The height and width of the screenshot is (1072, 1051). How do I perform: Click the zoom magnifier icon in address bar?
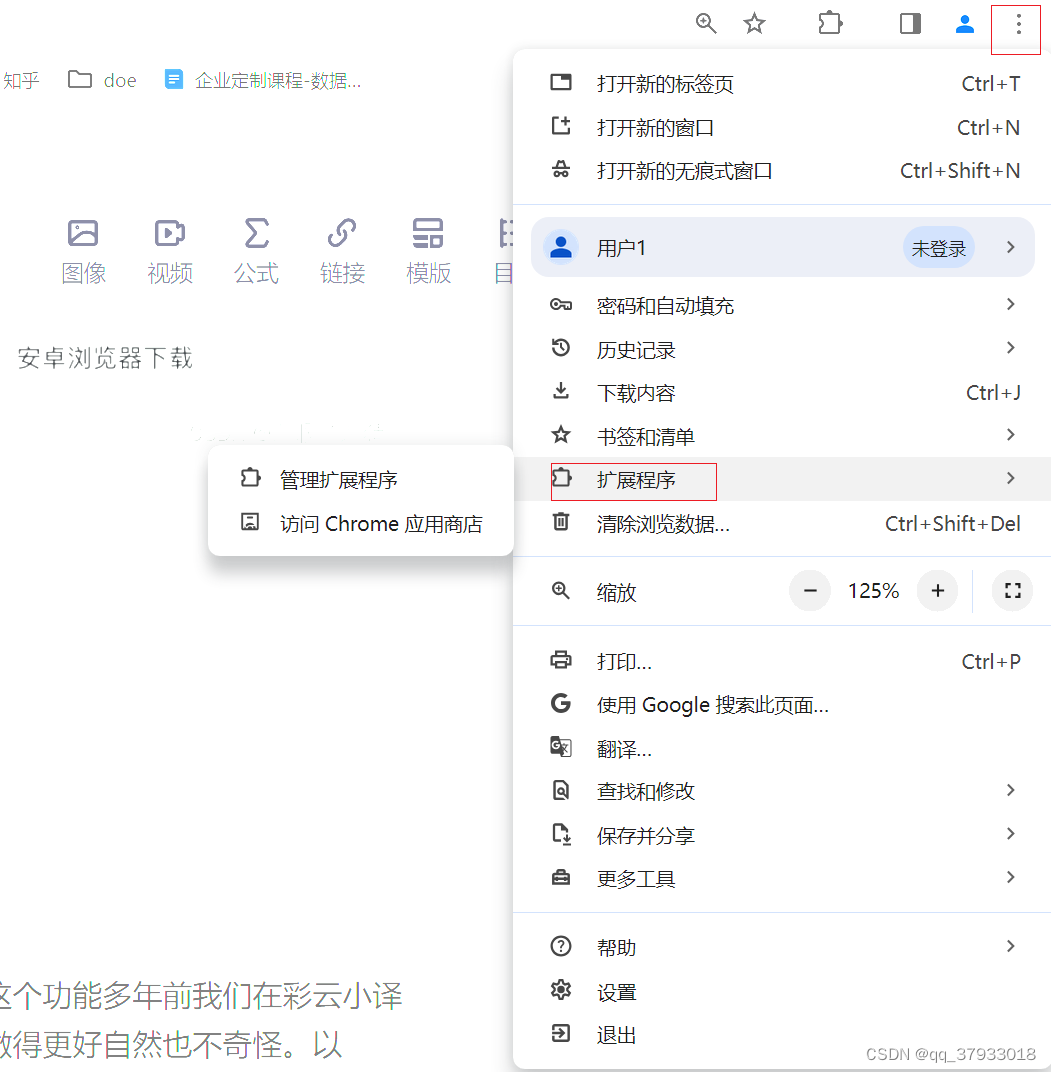pos(706,23)
